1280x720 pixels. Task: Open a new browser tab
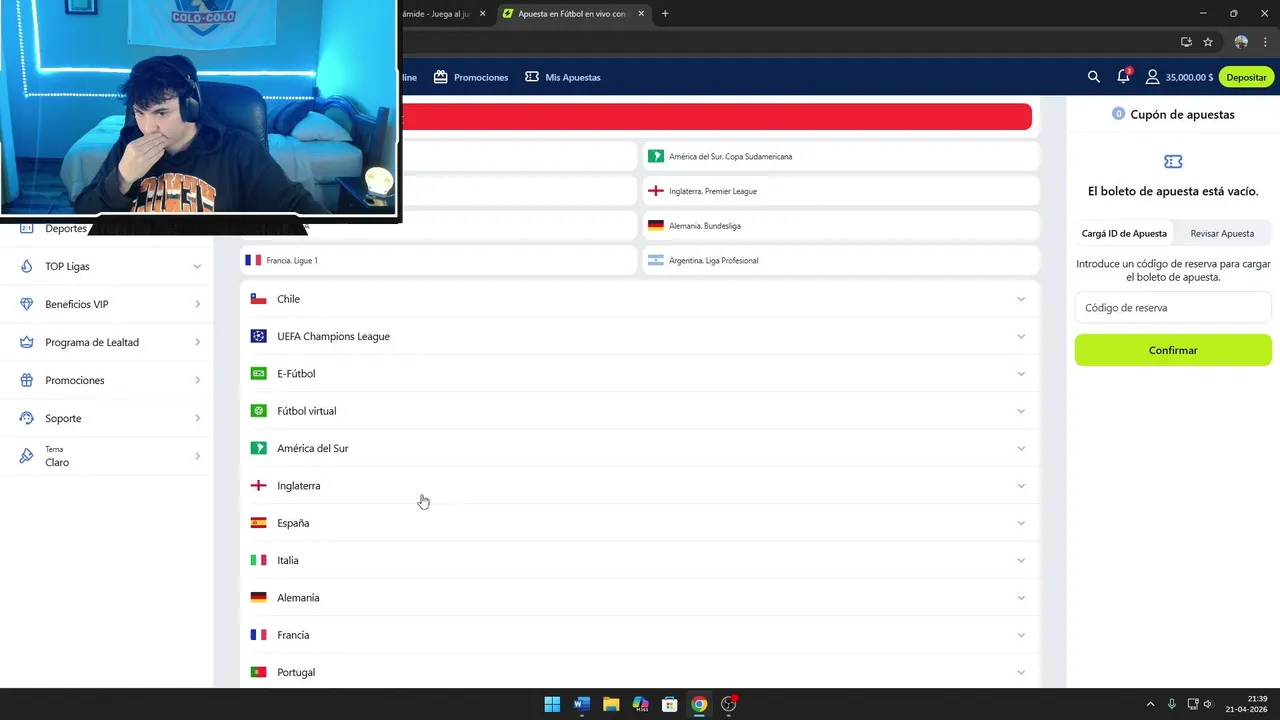point(665,14)
